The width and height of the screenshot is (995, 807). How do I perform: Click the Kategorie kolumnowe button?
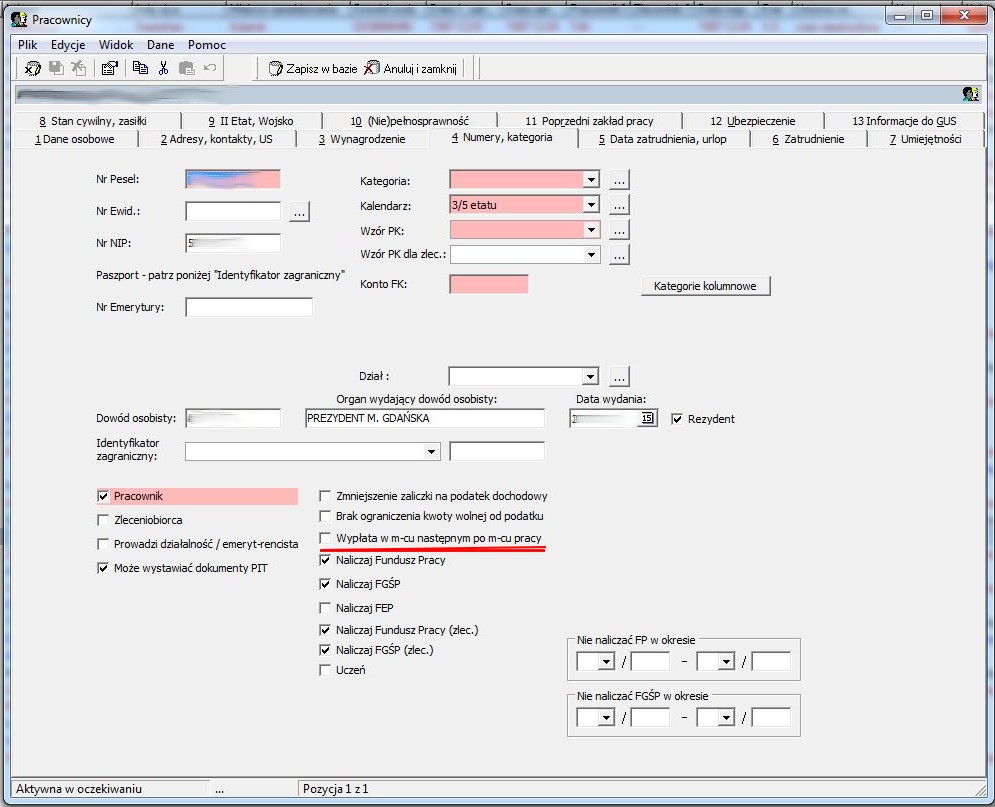[x=705, y=286]
